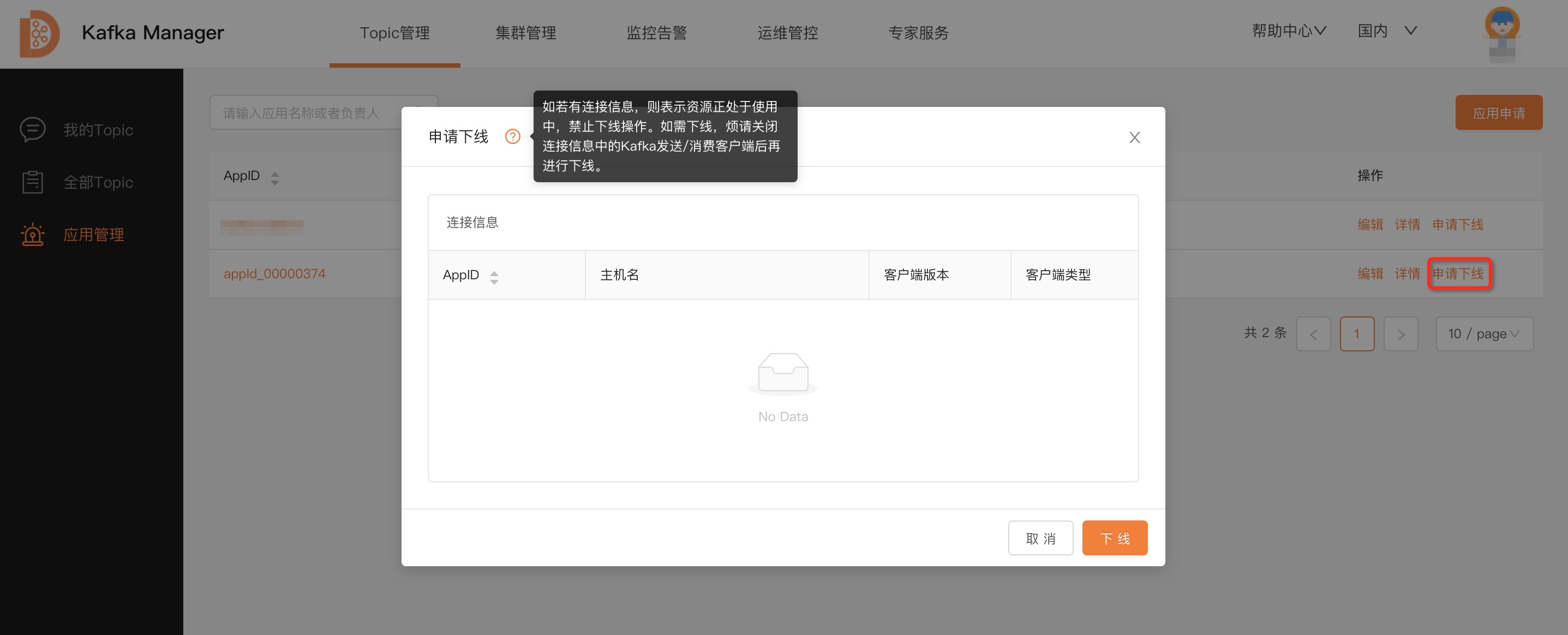Viewport: 1568px width, 635px height.
Task: Switch to the 集群管理 tab
Action: pyautogui.click(x=526, y=33)
